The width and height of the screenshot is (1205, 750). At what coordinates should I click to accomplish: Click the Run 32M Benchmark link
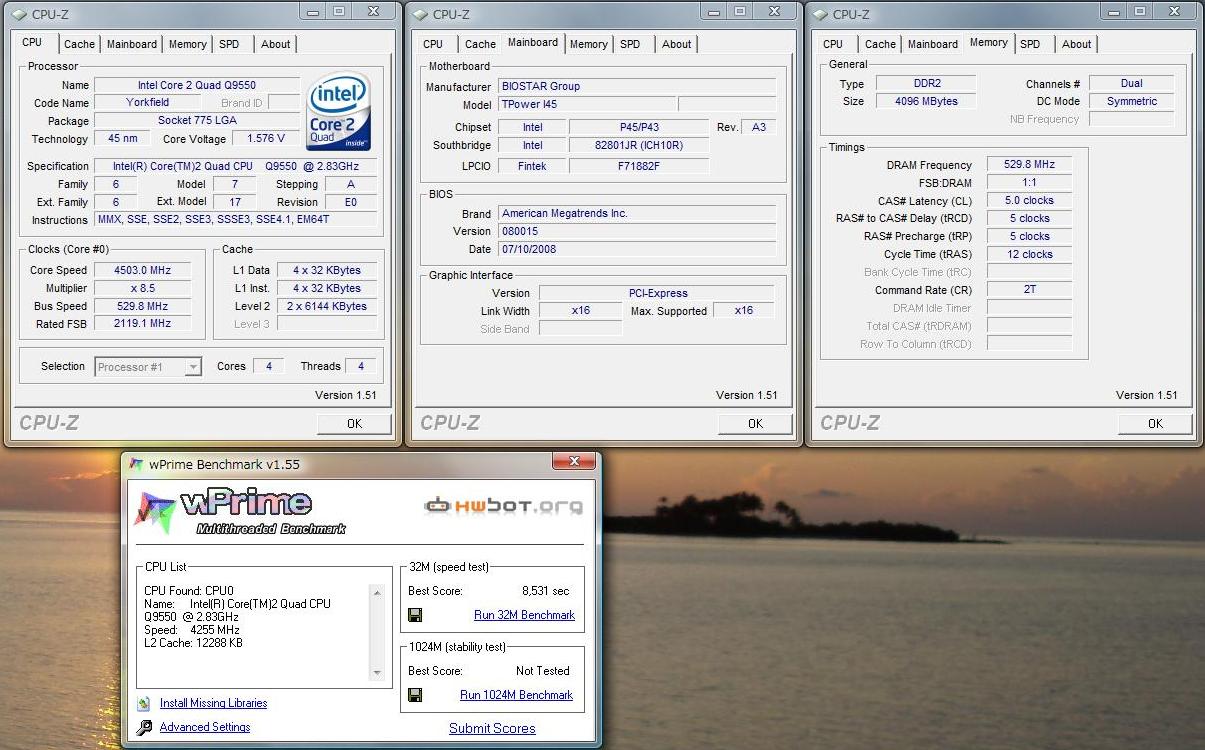pos(524,615)
